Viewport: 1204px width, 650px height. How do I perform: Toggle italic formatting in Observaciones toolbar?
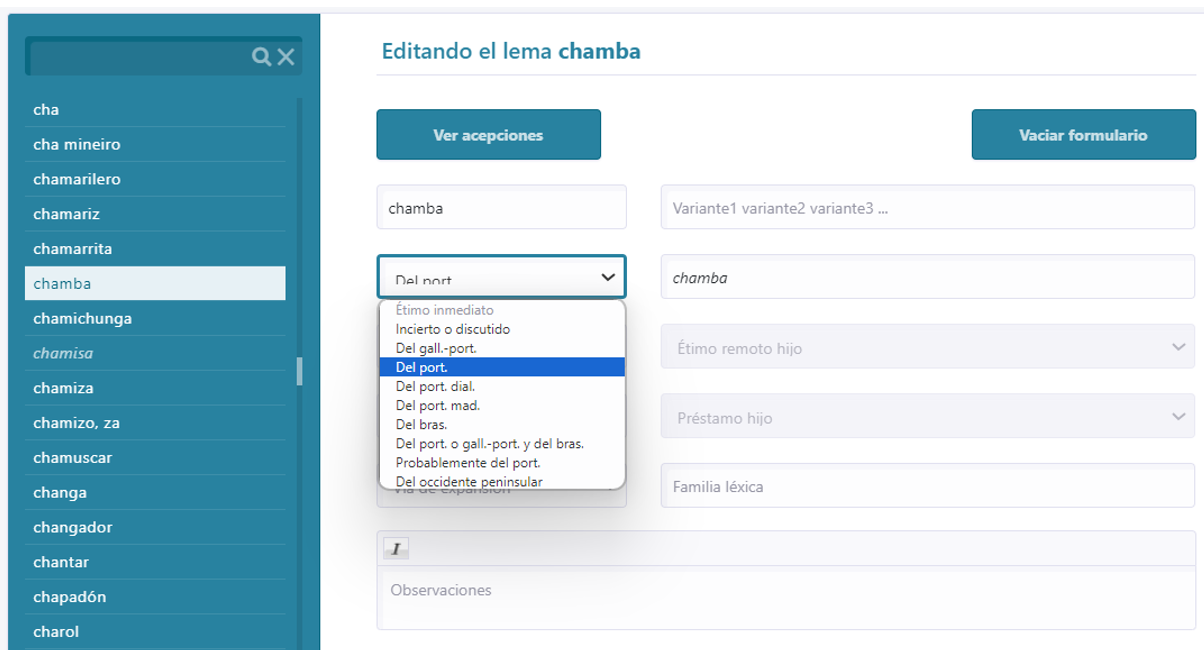[396, 549]
